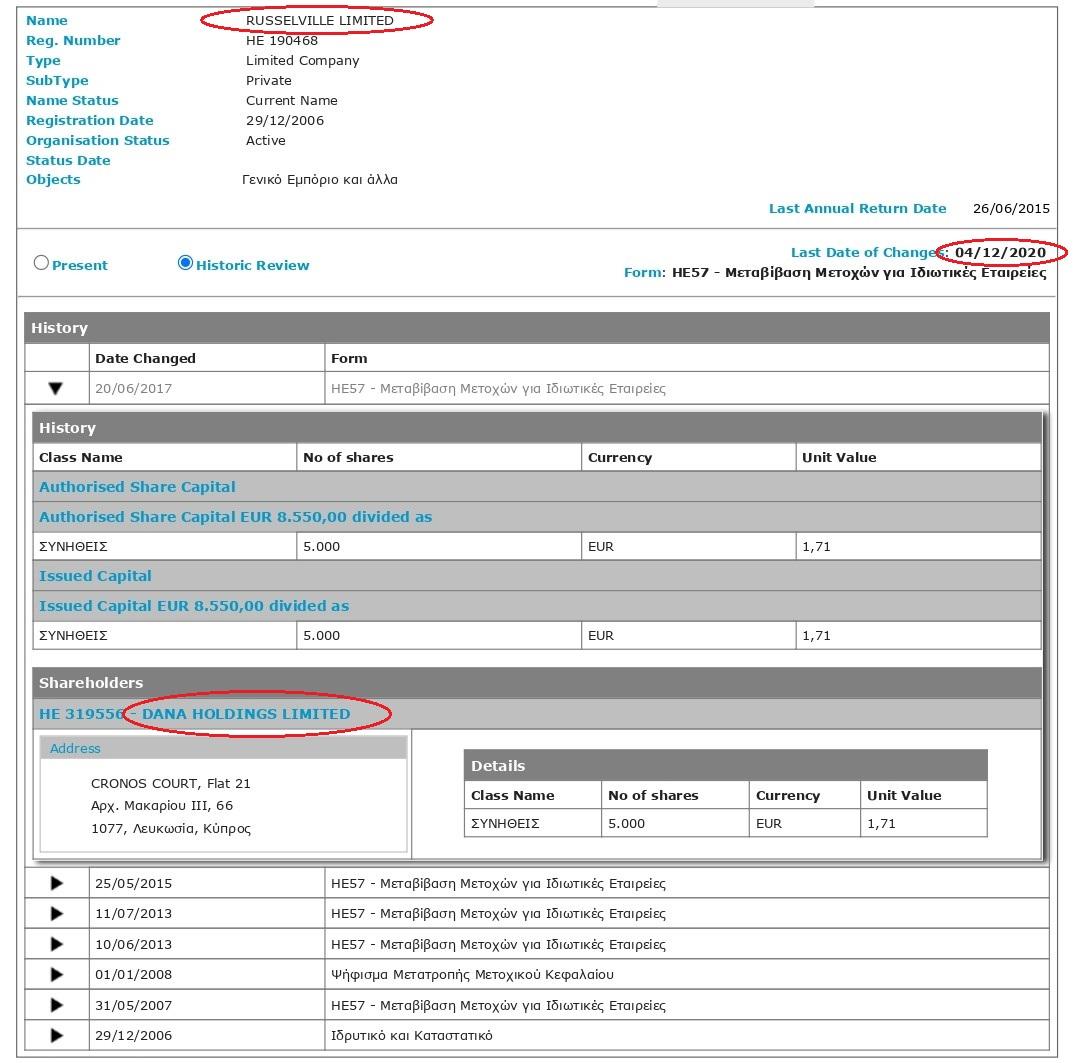Expand the 11/07/2013 history row
Screen dimensions: 1083x1063
coord(56,914)
